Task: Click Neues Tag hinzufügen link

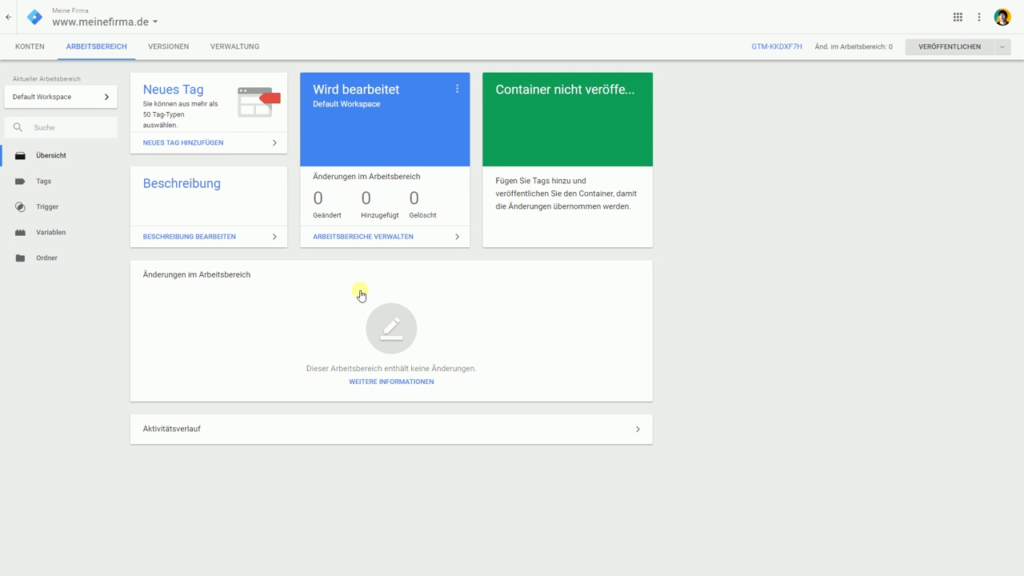Action: 183,142
